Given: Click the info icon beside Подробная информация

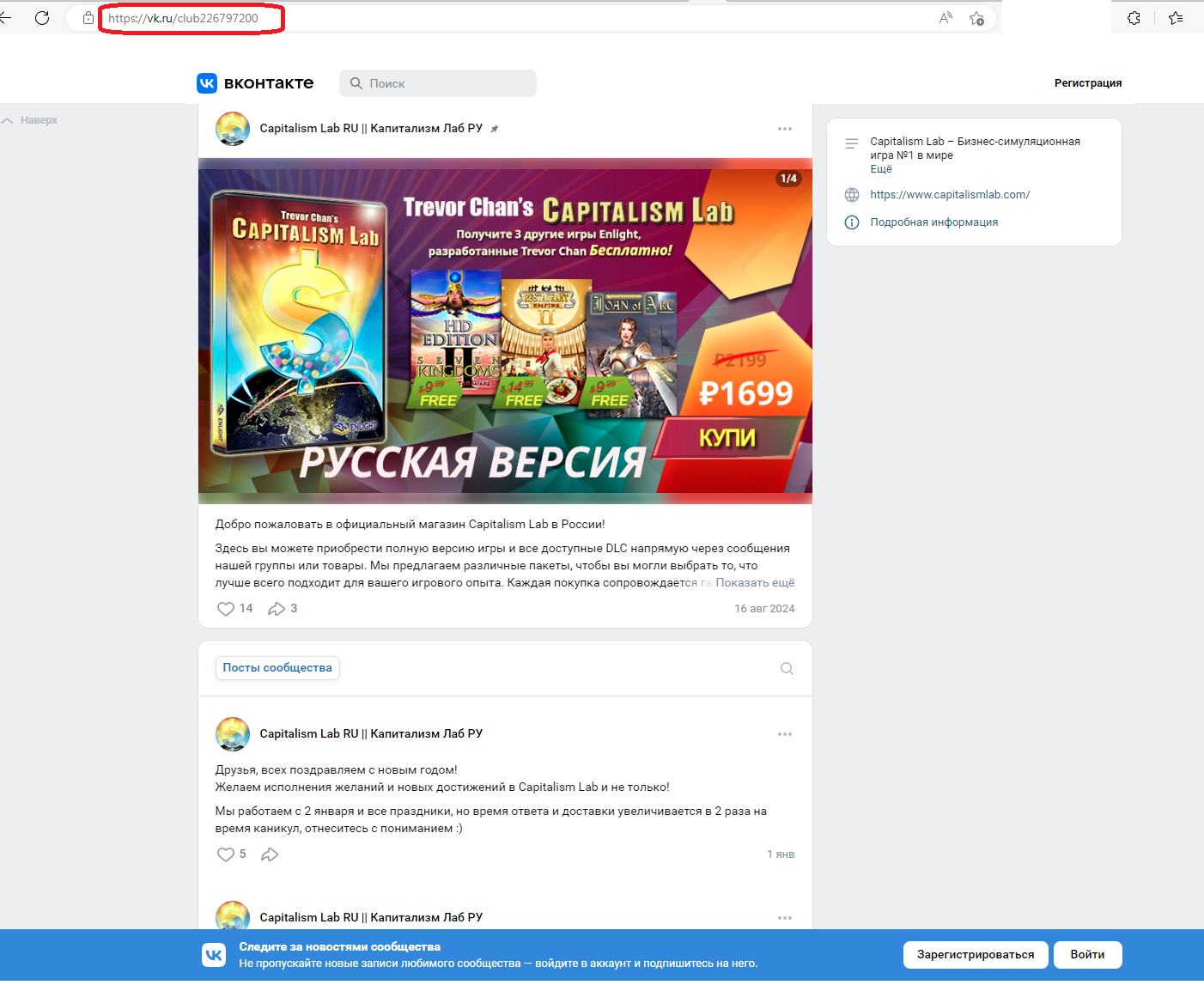Looking at the screenshot, I should [x=852, y=222].
